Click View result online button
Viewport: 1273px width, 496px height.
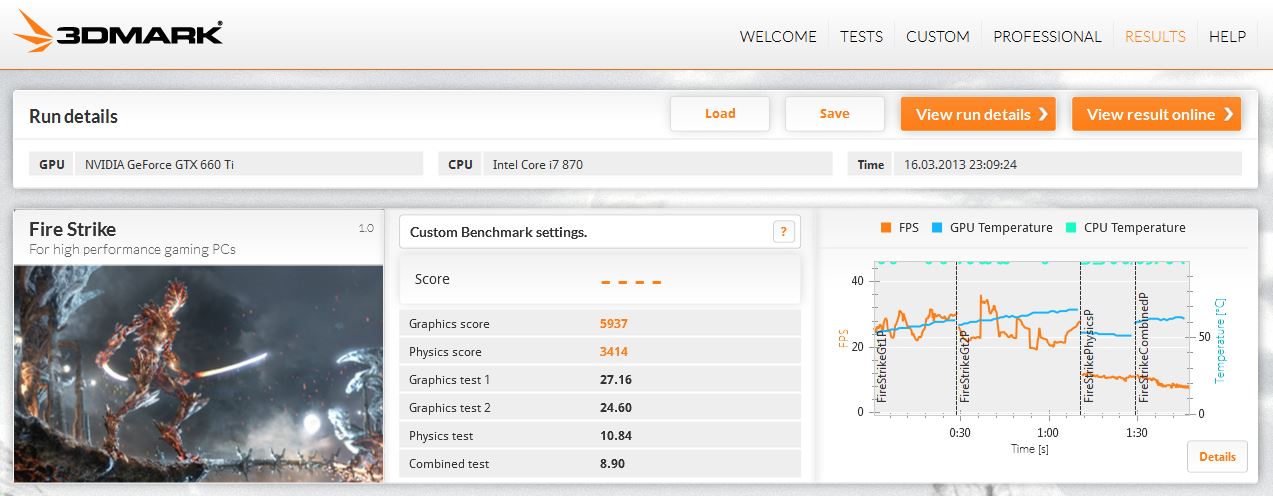click(1156, 114)
